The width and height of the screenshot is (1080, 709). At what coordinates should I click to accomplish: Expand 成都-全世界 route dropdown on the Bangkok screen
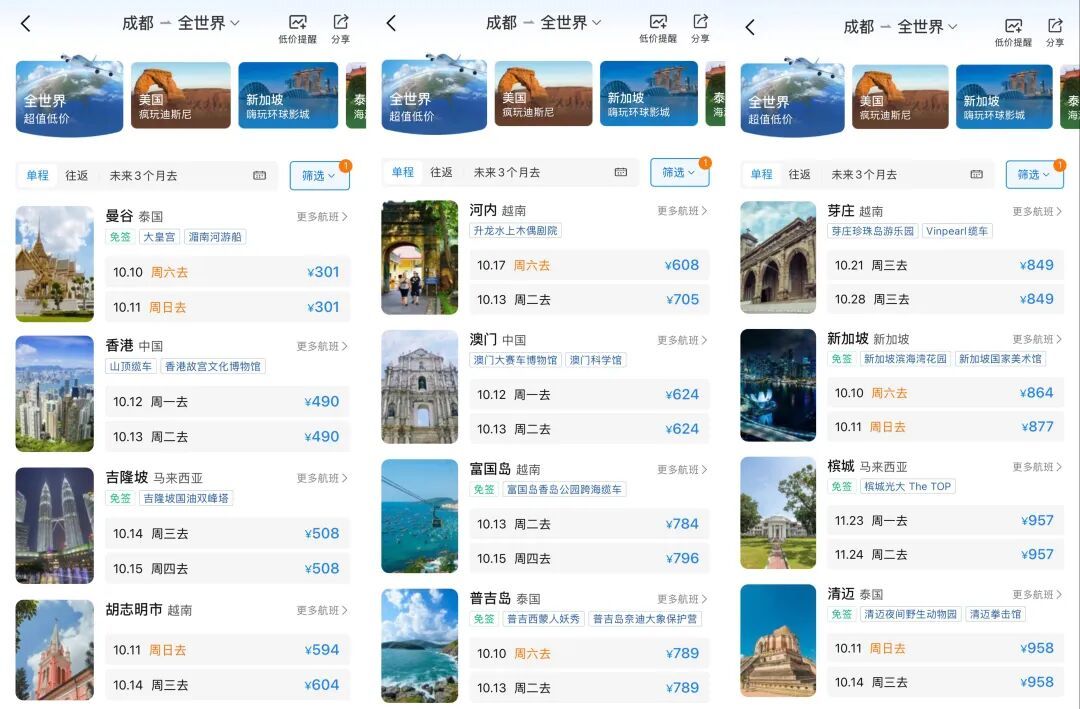point(181,23)
